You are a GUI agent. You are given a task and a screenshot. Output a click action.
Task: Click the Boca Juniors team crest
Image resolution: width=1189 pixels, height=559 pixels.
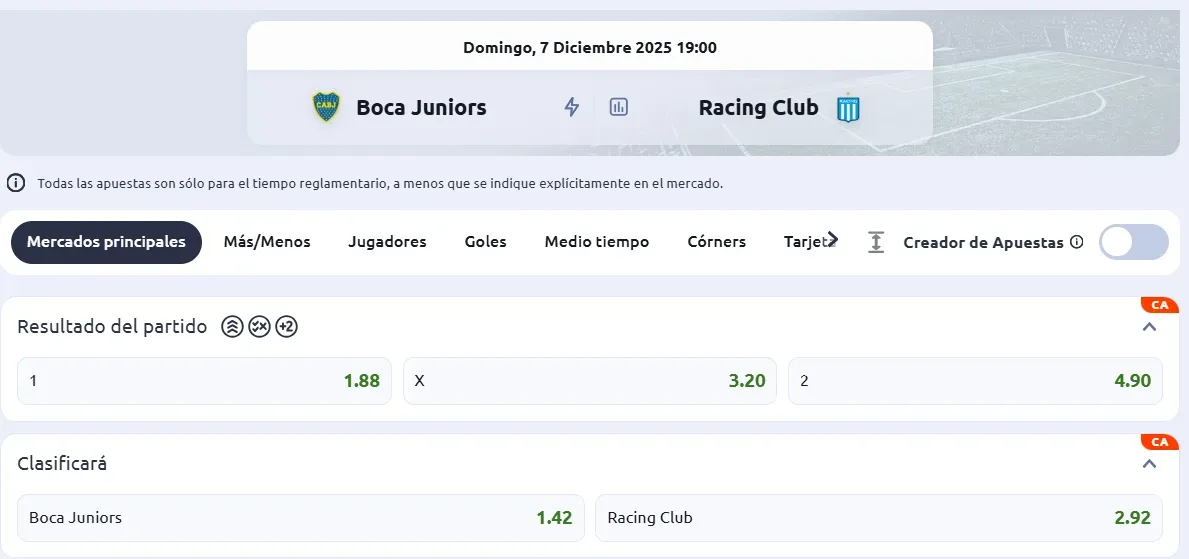point(326,107)
